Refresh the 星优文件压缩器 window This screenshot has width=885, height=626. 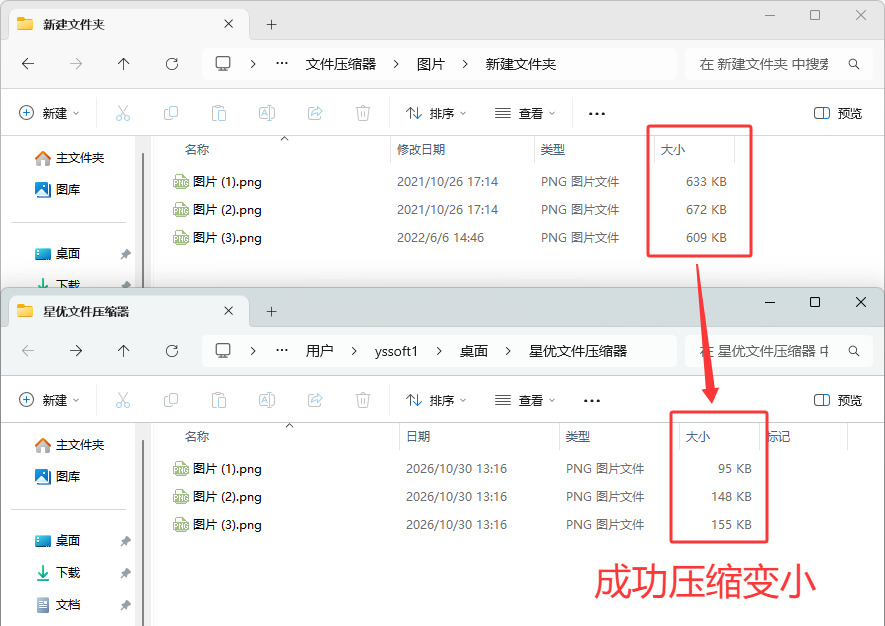click(172, 351)
